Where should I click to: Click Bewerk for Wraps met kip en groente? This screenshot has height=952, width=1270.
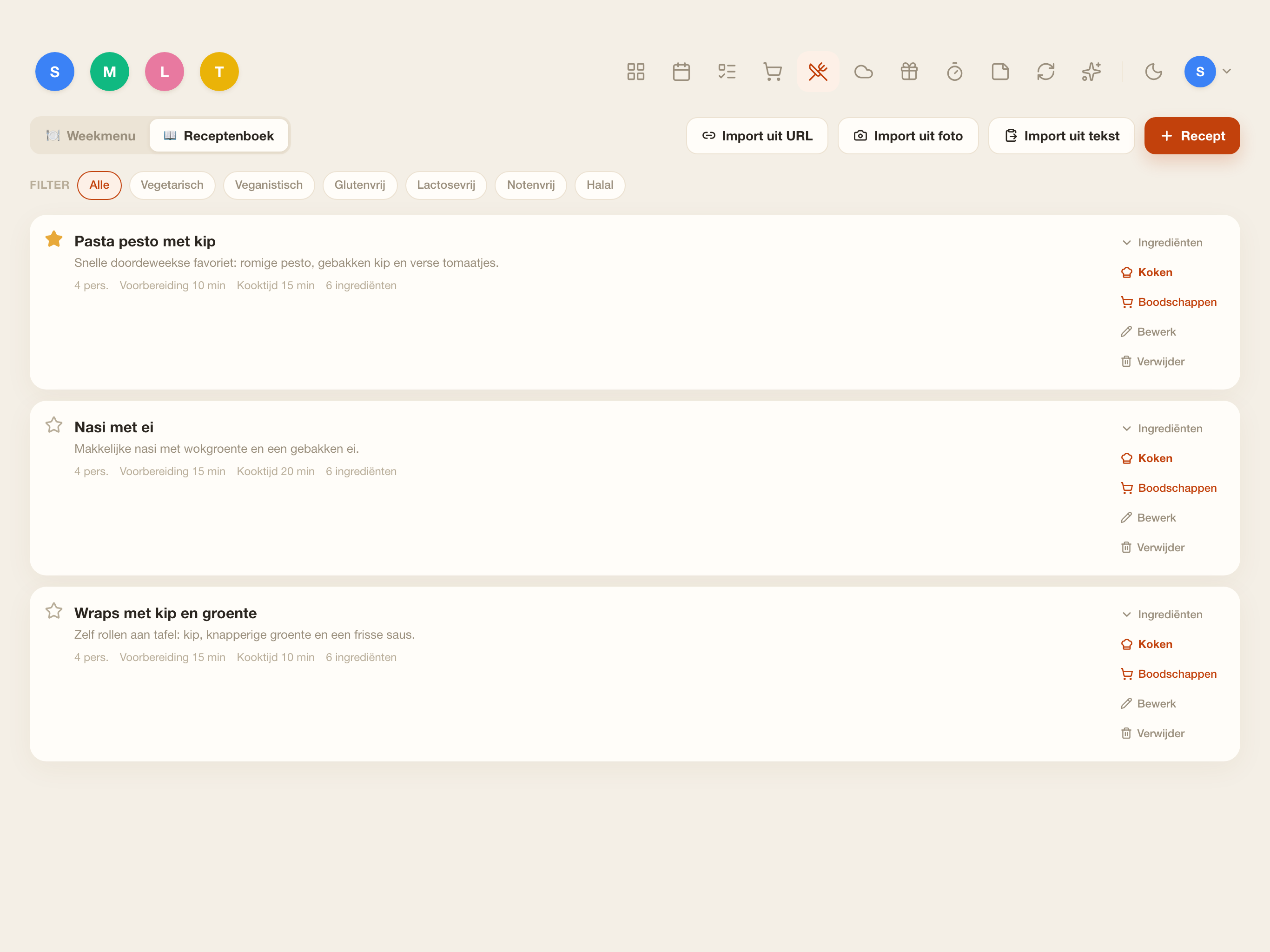tap(1148, 704)
